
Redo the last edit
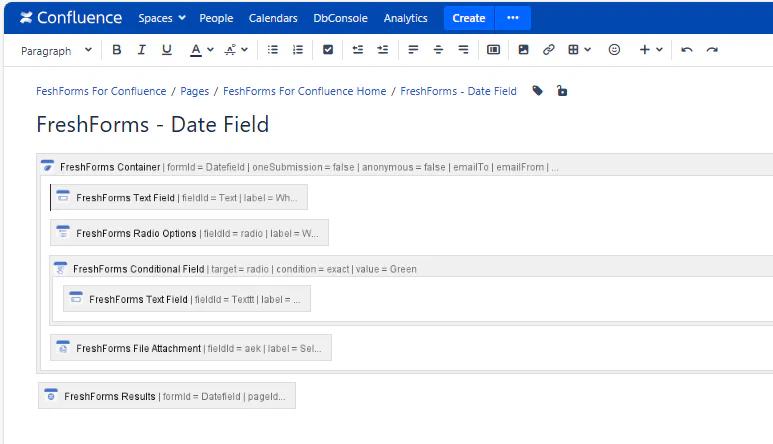point(712,50)
